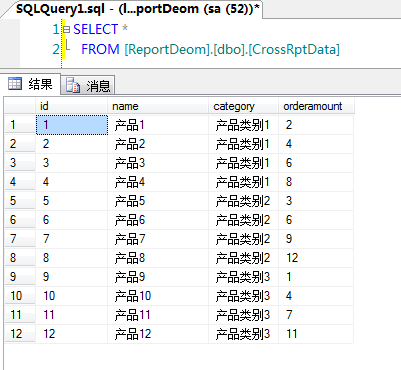This screenshot has height=370, width=401.
Task: Click the orderamount value 1 in row 产品9
Action: coord(316,277)
